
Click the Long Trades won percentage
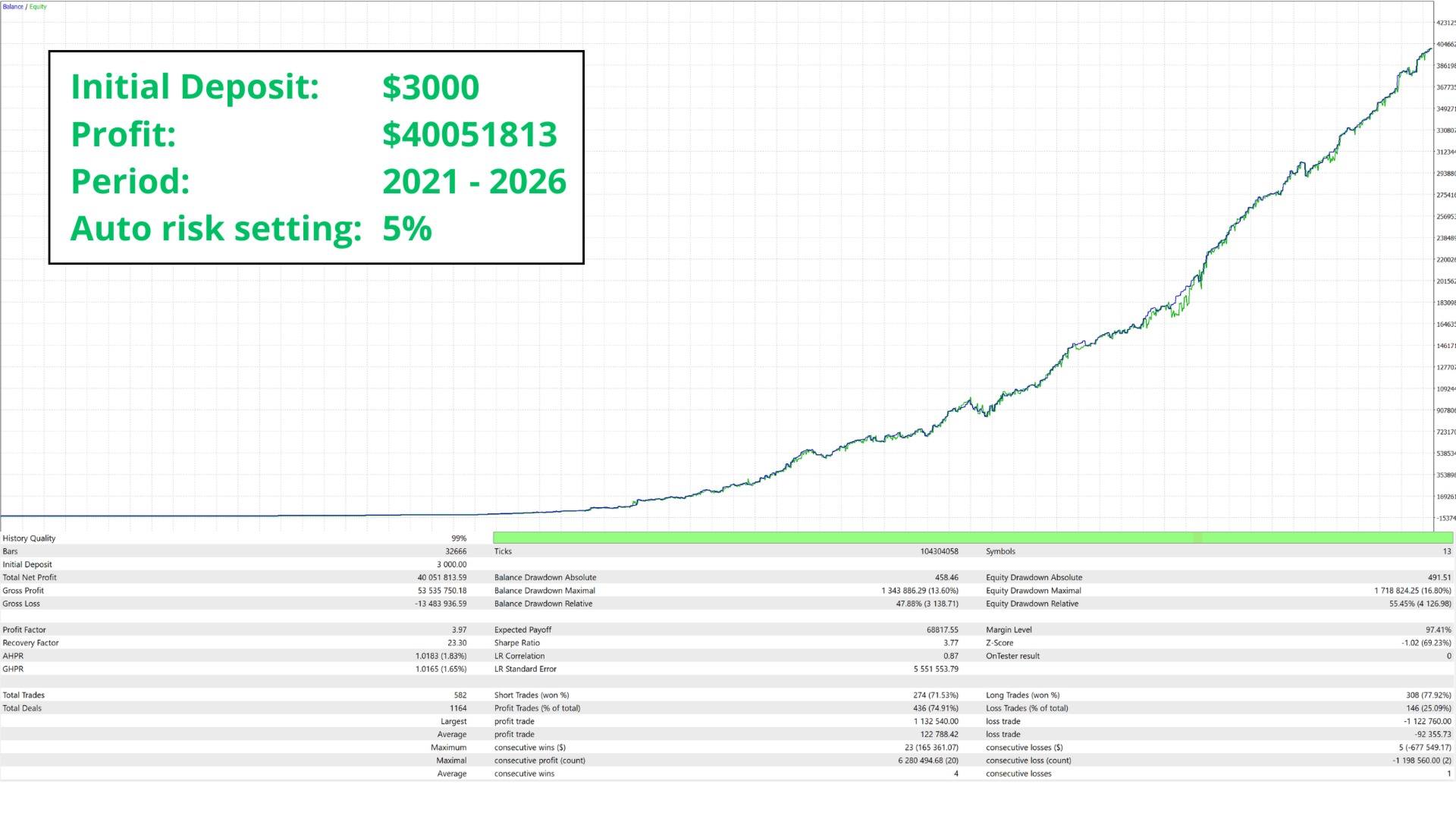(1428, 695)
